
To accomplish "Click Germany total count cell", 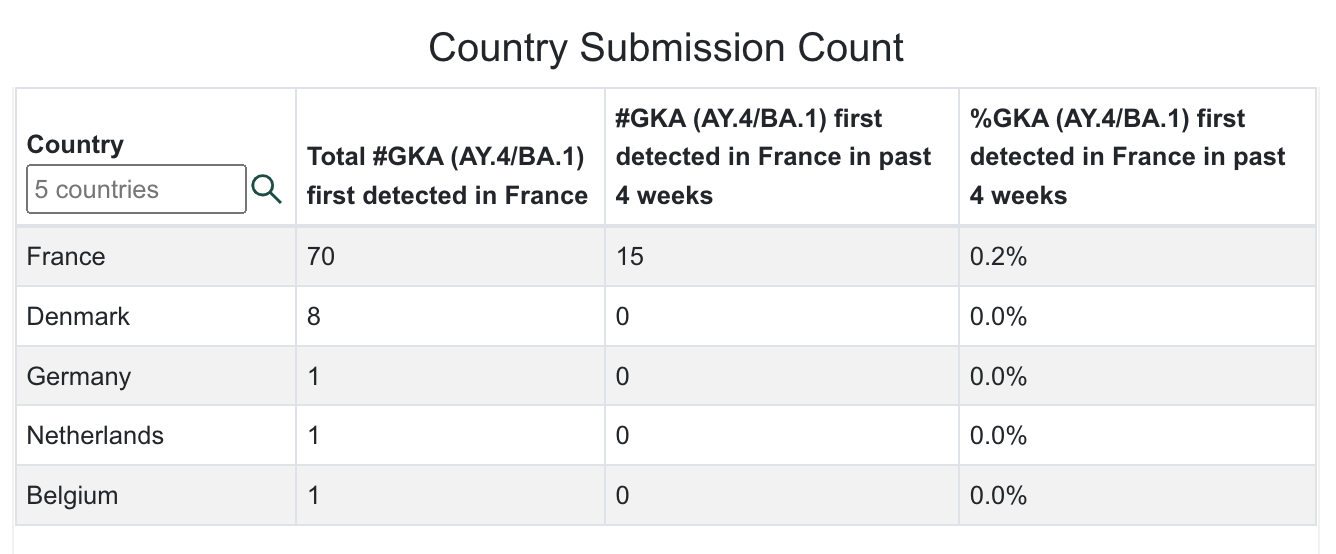I will (x=450, y=376).
